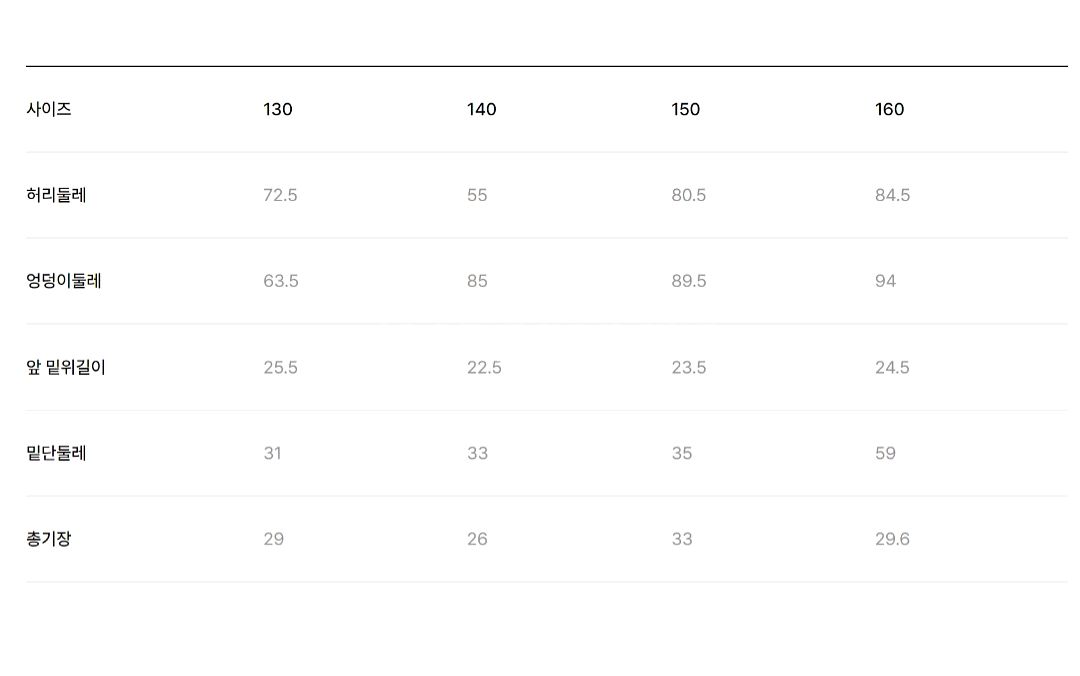The width and height of the screenshot is (1080, 676).
Task: Select the 29.6 total length value
Action: click(x=892, y=539)
